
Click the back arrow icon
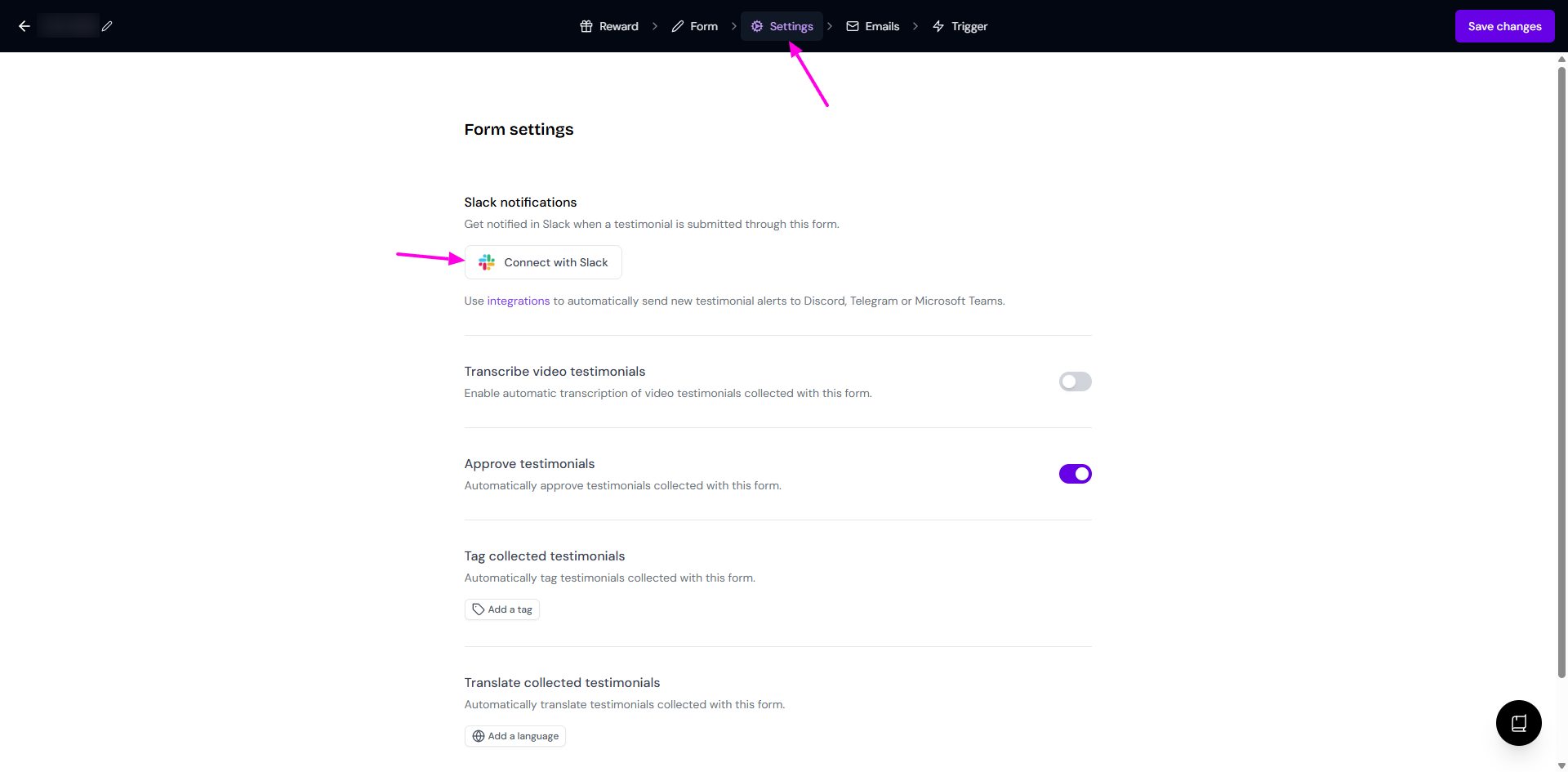click(x=24, y=26)
